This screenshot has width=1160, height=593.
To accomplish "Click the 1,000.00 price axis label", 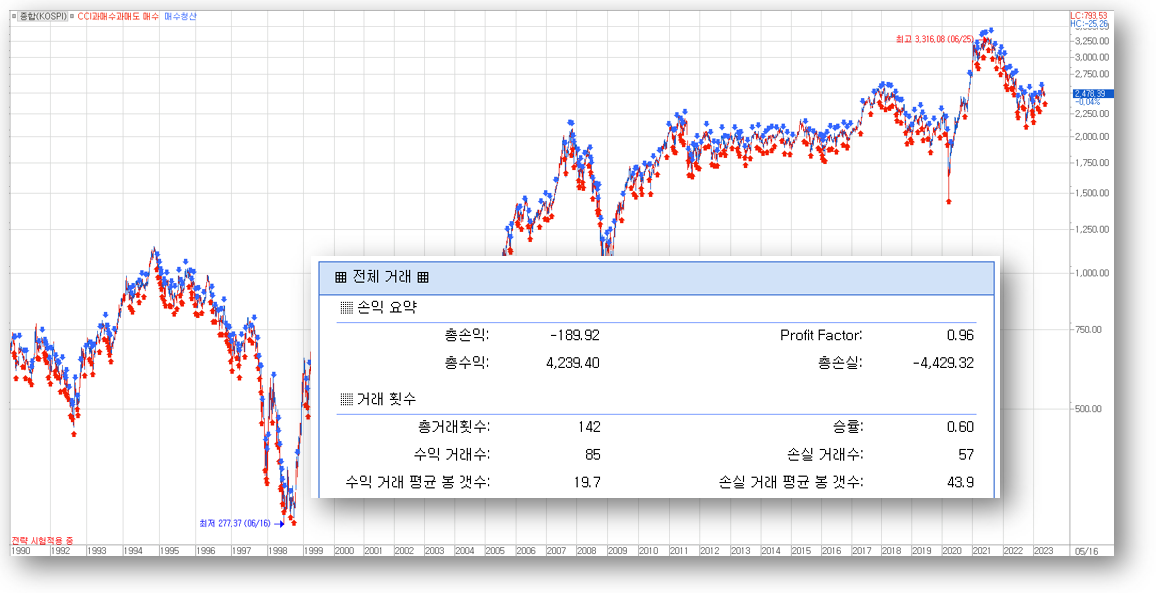I will point(1092,274).
